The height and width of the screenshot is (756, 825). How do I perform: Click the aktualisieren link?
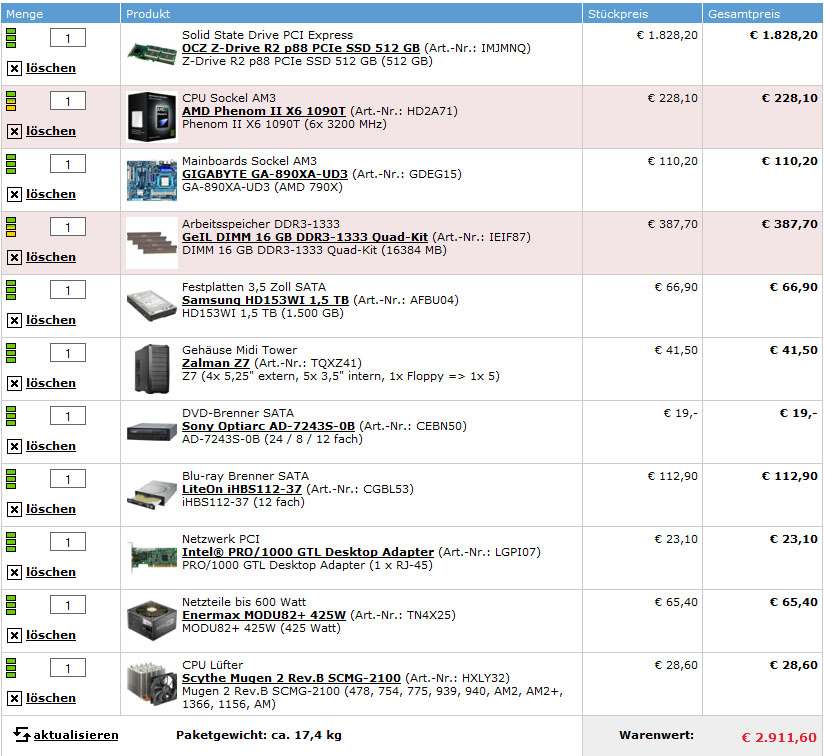(x=76, y=735)
